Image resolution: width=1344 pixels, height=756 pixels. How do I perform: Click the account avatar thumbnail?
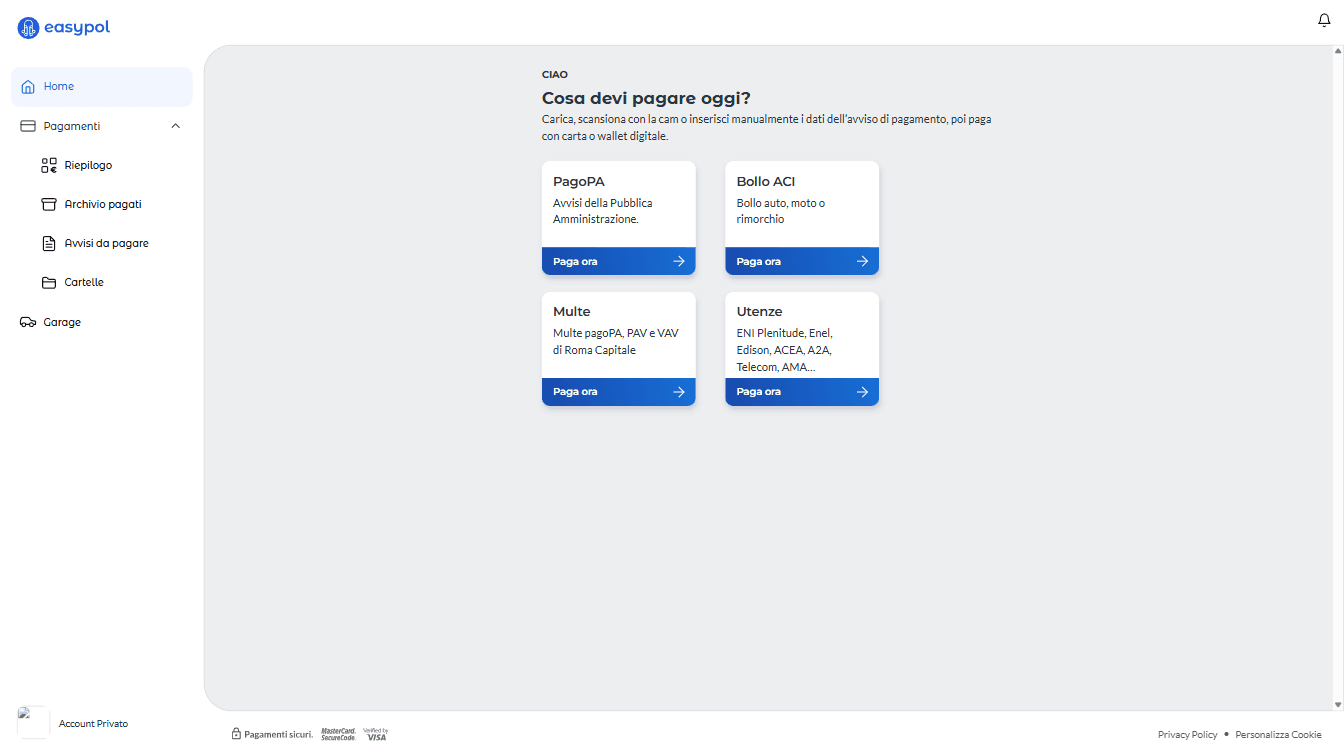tap(33, 723)
